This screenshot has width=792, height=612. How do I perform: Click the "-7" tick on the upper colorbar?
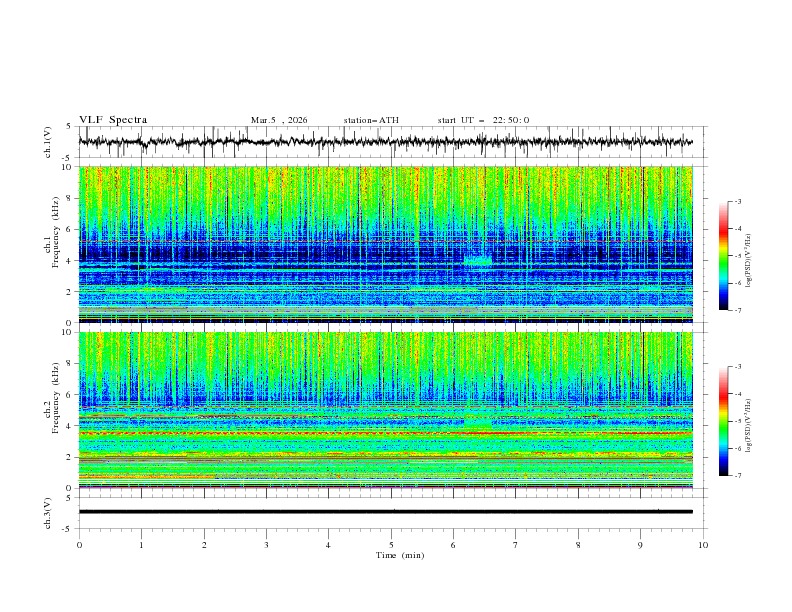click(x=737, y=310)
